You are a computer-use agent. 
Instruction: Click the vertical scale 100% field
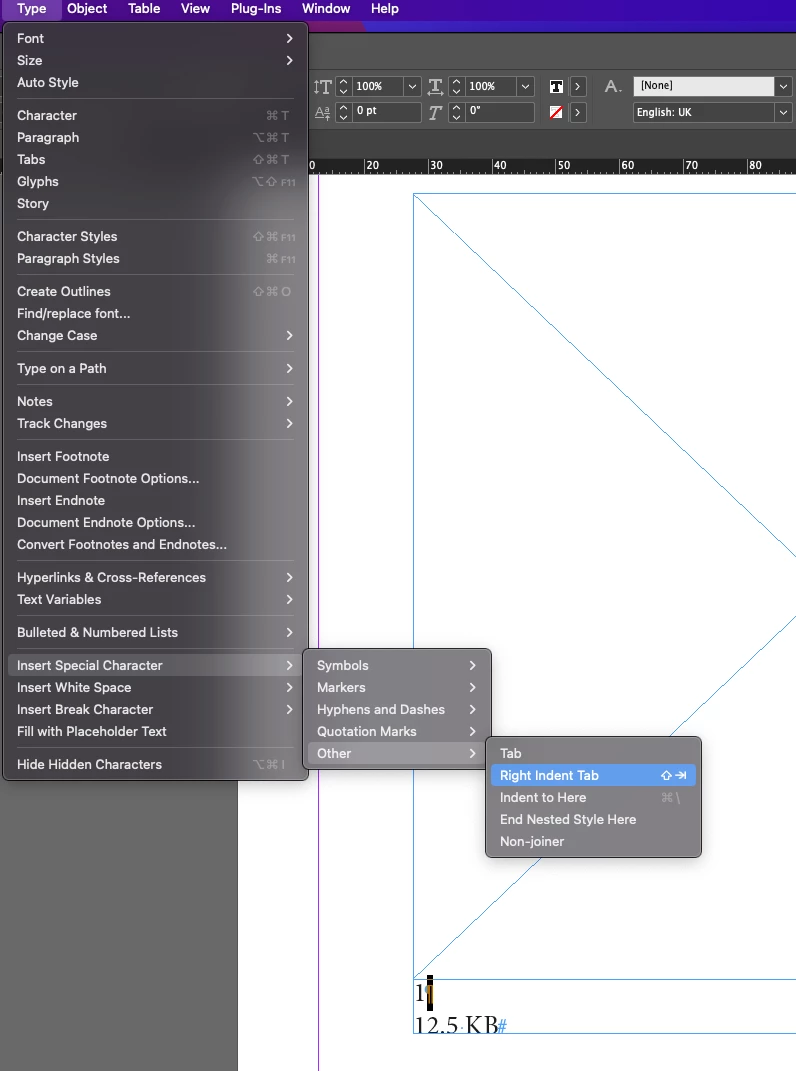coord(378,86)
